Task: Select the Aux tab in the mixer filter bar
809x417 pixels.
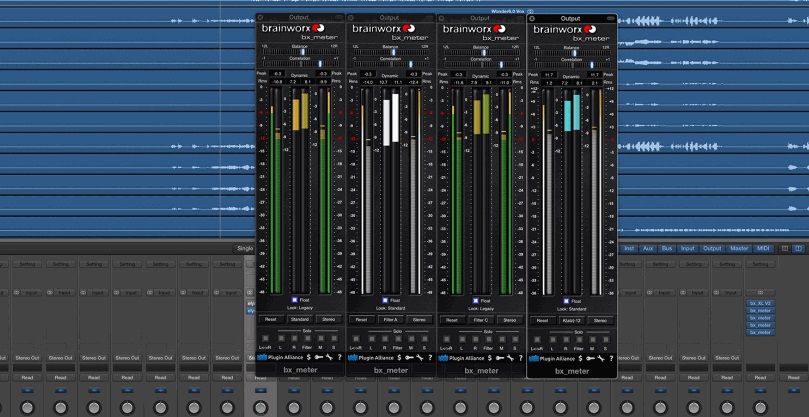Action: [x=648, y=248]
